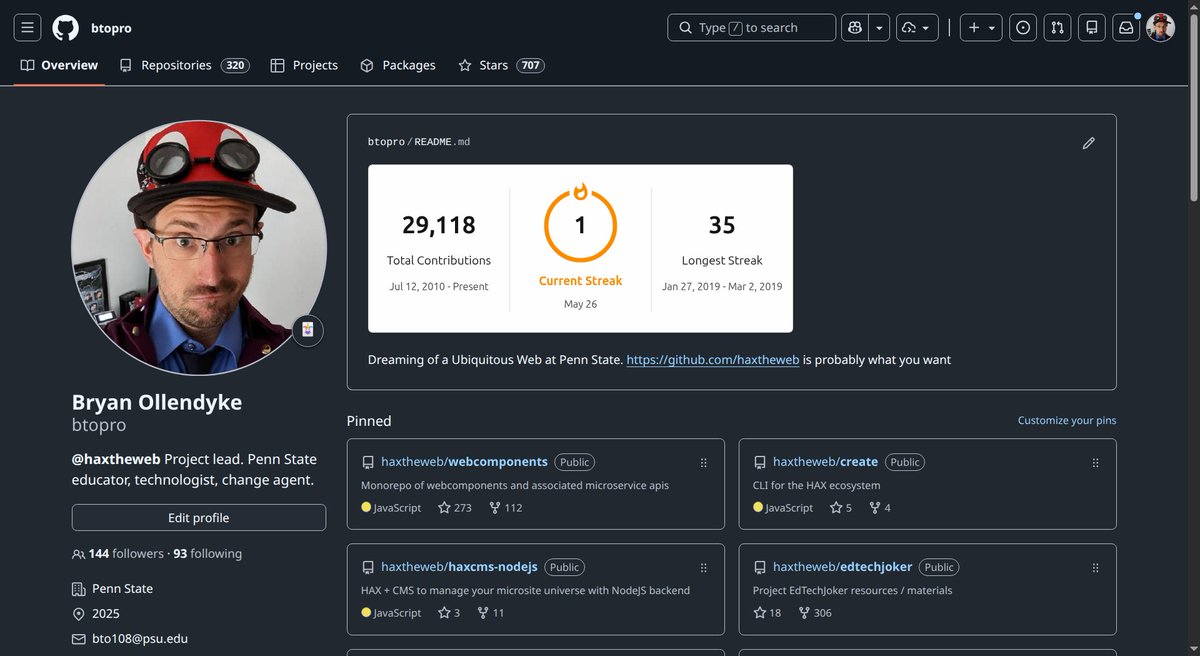View 3 stars of haxcms-nodejs
Viewport: 1200px width, 656px height.
point(449,613)
